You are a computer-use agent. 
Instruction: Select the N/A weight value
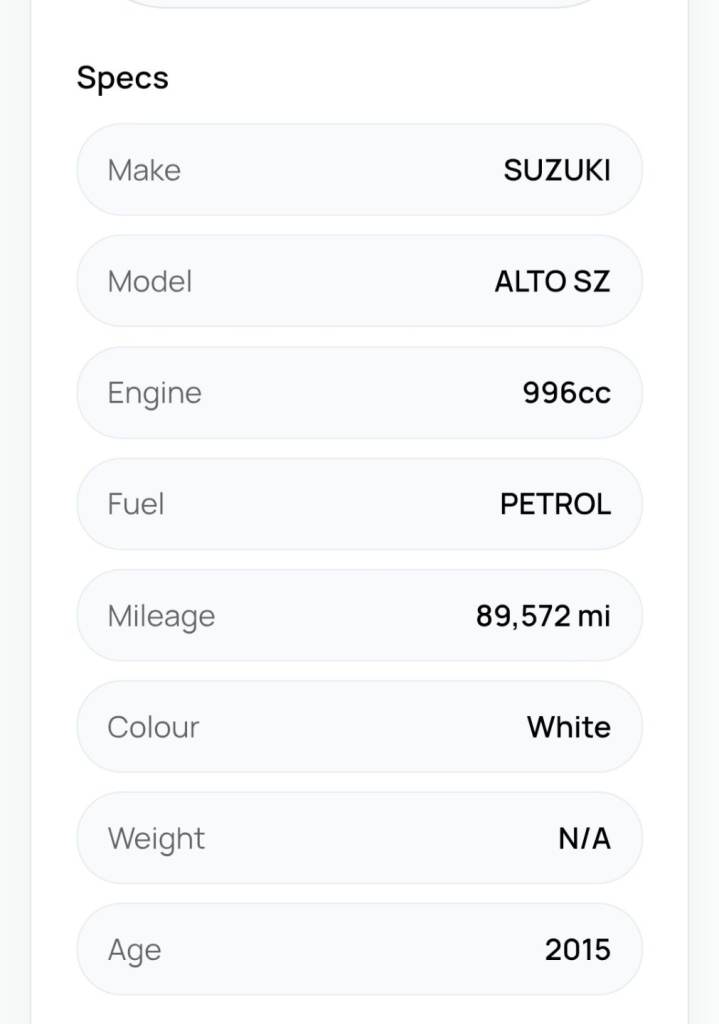584,838
